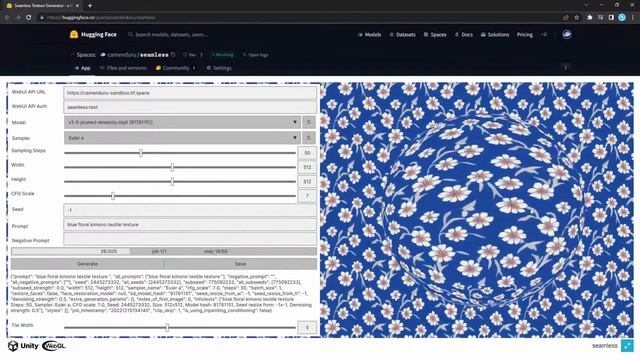640x360 pixels.
Task: Click the CFG Scale value box
Action: pos(307,196)
